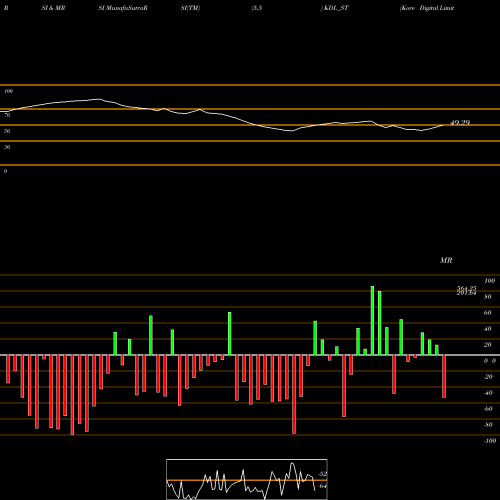Click the tallest green bar in MR histogram
This screenshot has height=500, width=500.
(x=372, y=320)
